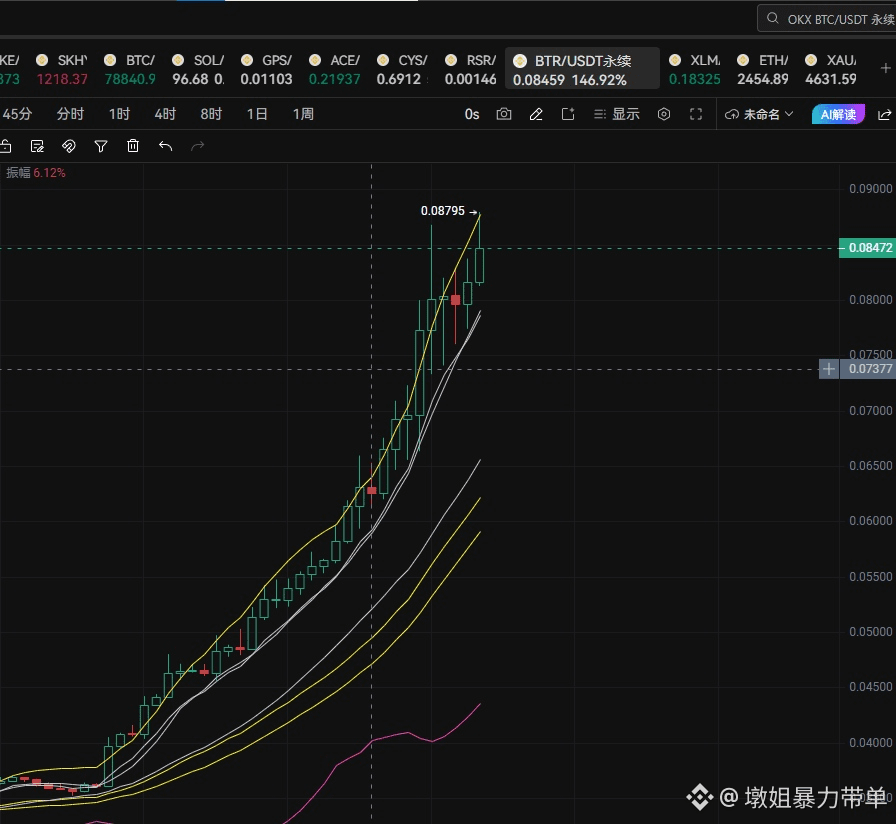Undo last action arrow
896x824 pixels.
165,146
